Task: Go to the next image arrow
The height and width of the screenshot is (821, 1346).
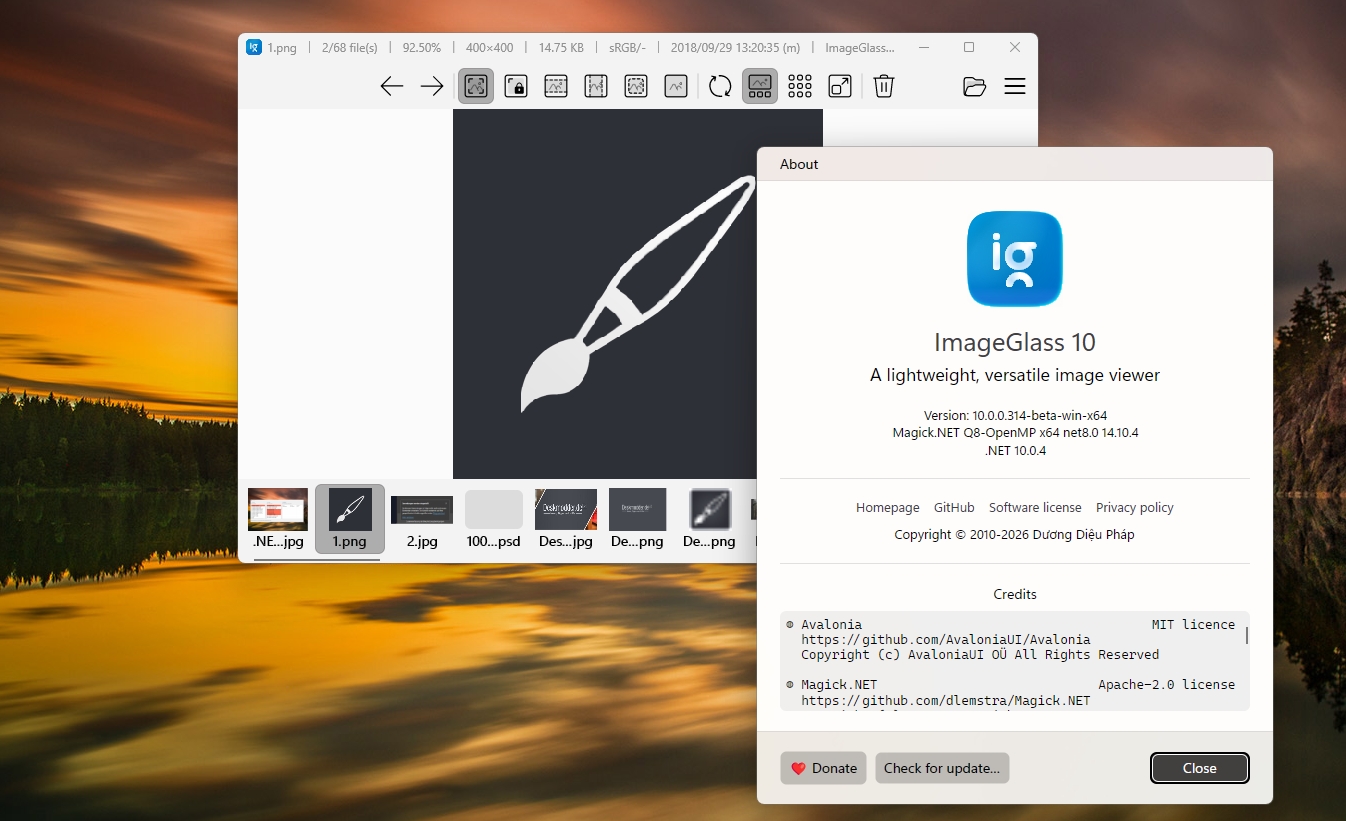Action: tap(432, 87)
